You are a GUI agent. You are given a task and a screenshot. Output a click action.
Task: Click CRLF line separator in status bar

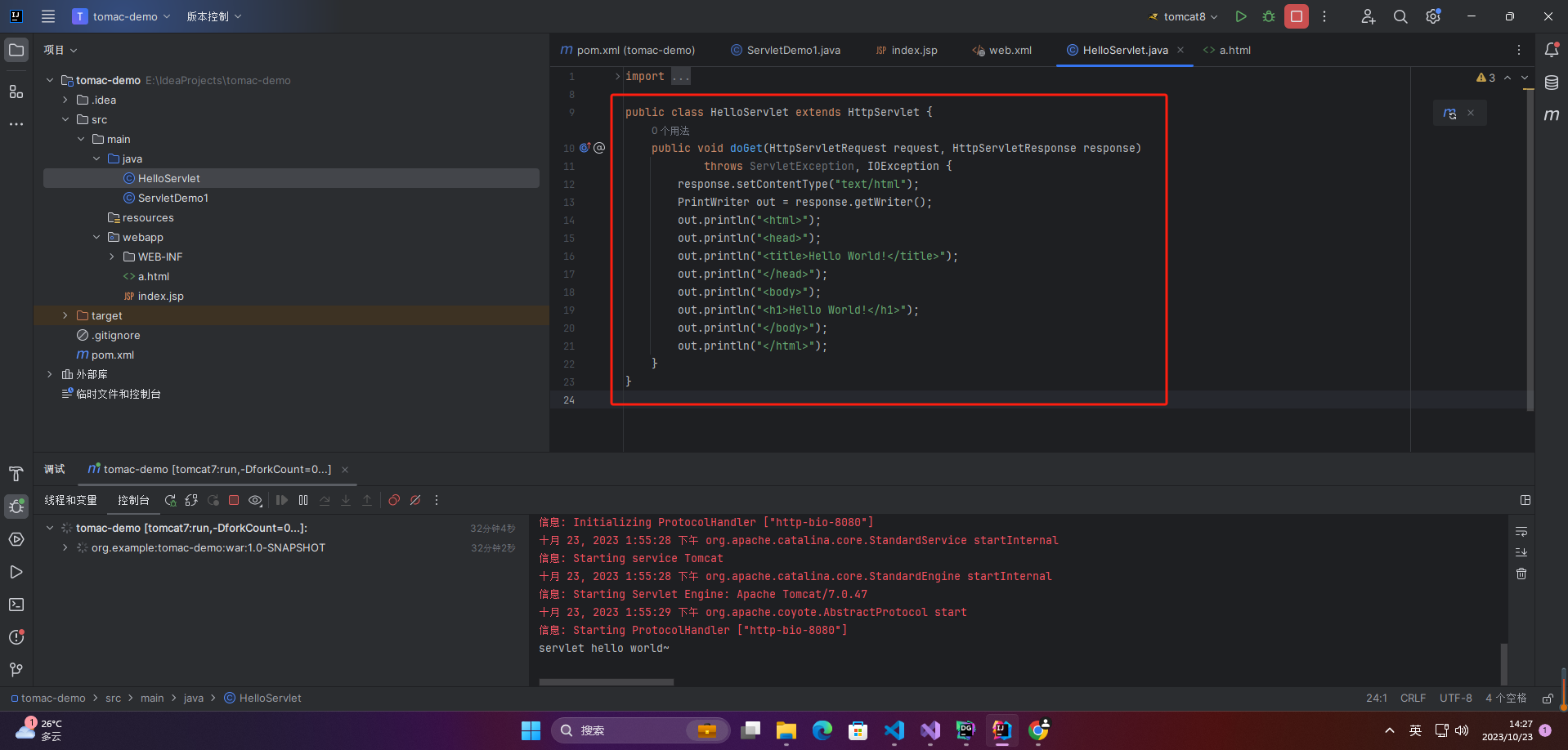point(1413,699)
